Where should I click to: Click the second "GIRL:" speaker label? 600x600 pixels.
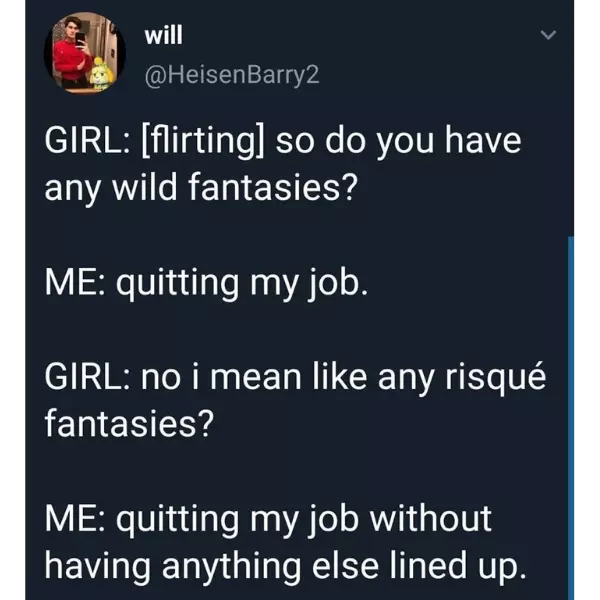[82, 381]
